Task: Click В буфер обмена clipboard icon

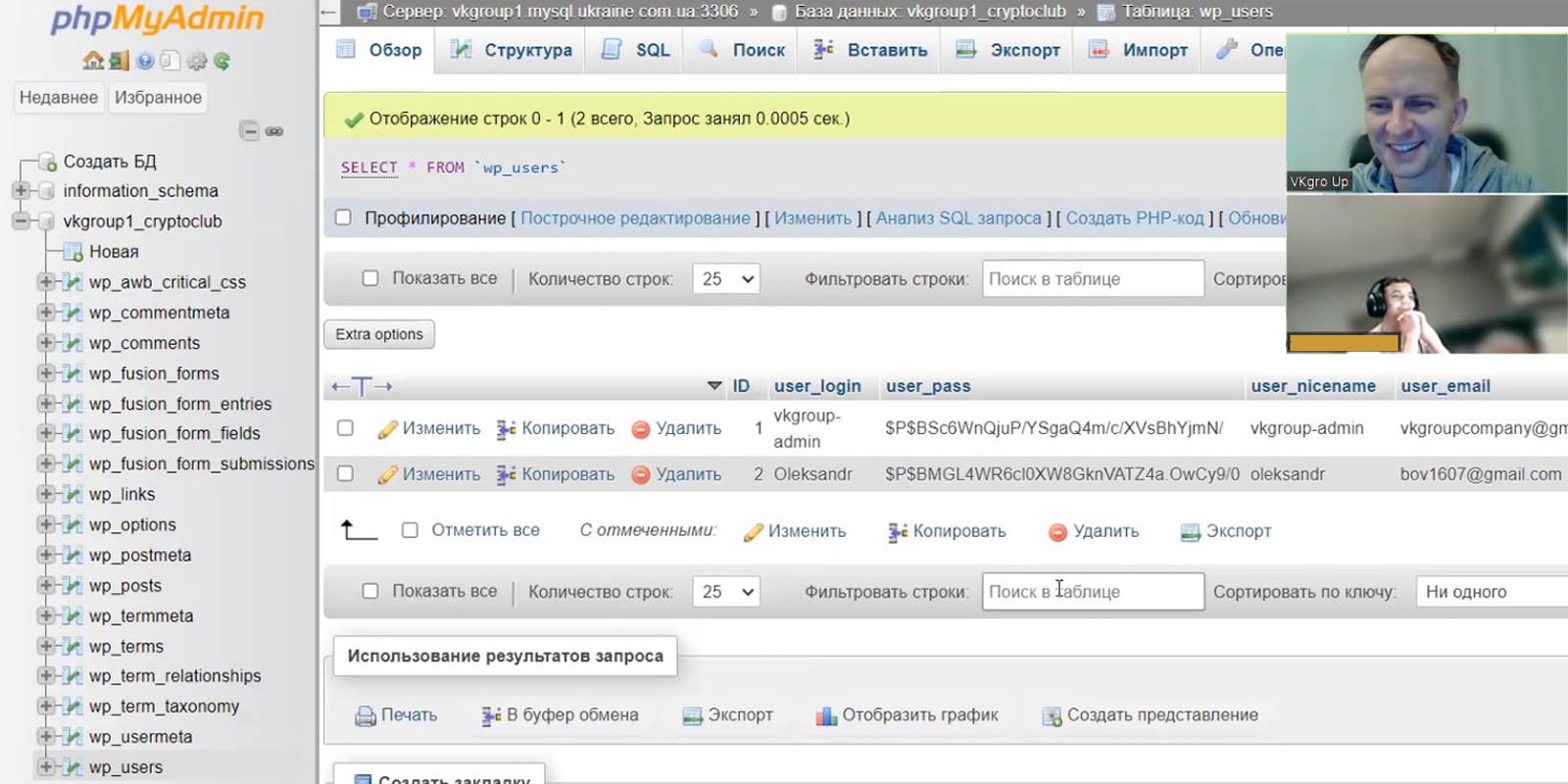Action: click(491, 716)
